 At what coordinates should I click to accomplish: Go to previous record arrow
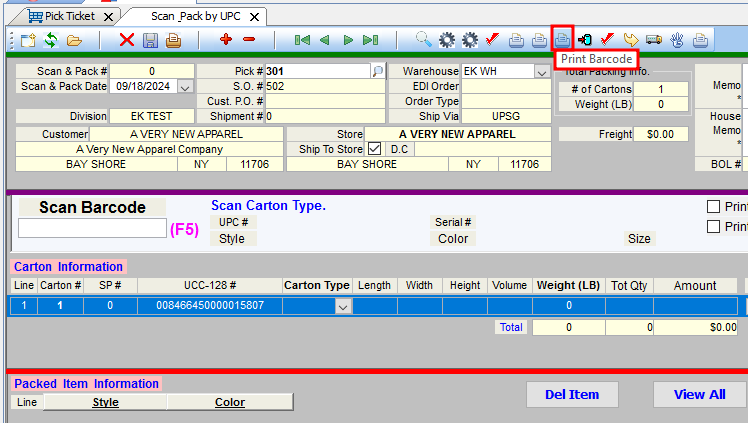coord(325,40)
